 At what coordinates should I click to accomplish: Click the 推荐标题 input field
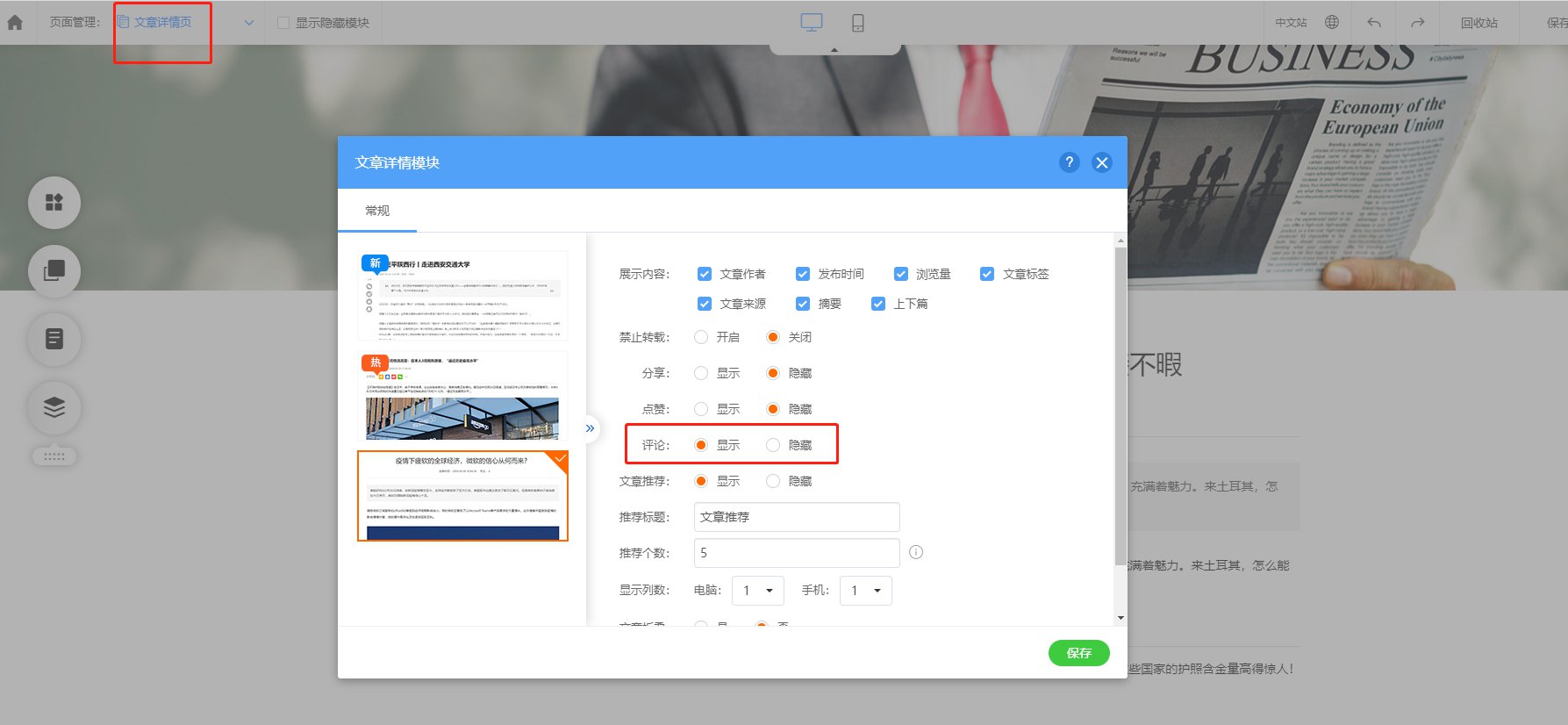pos(797,517)
